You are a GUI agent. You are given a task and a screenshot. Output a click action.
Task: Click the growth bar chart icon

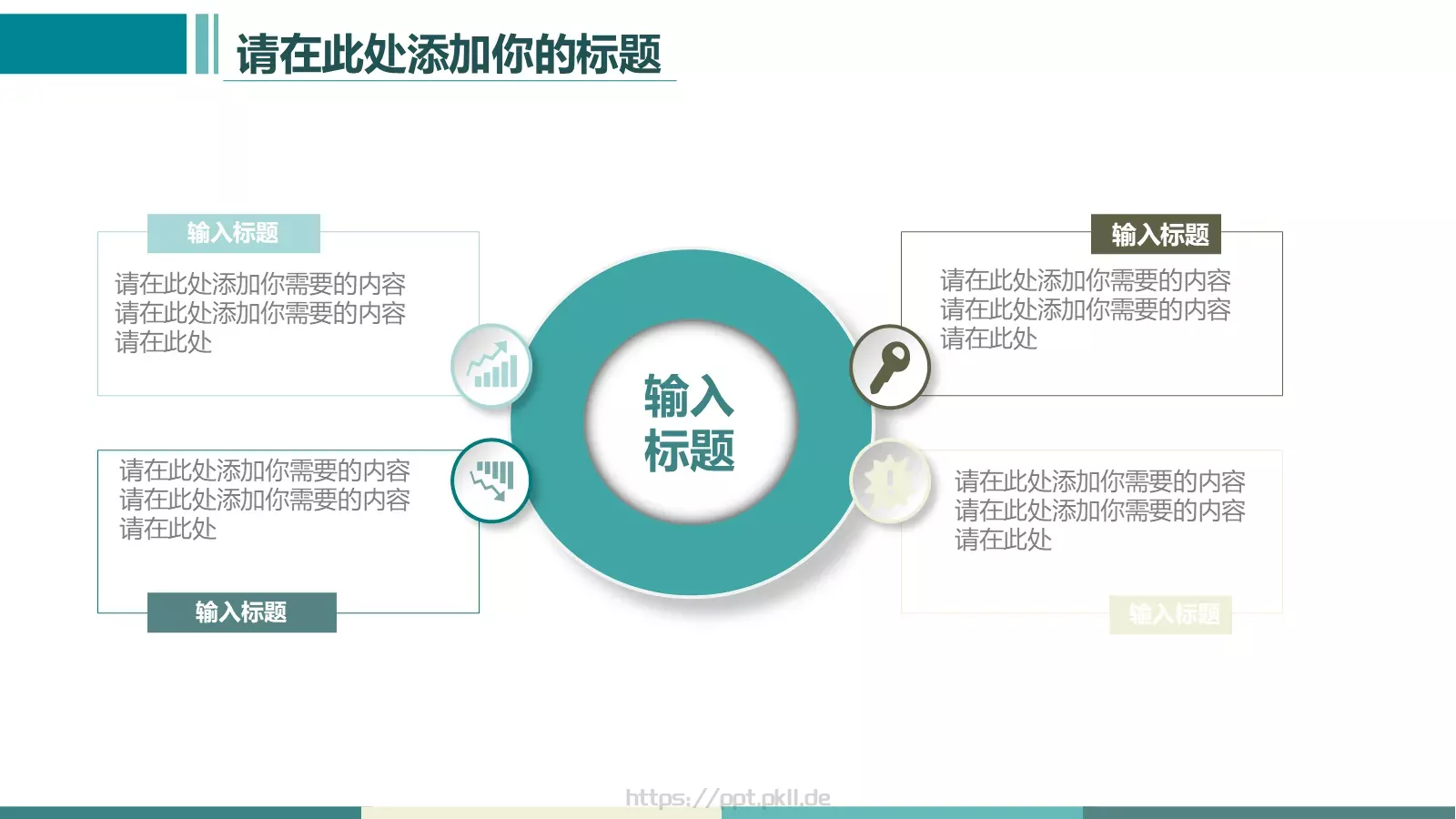491,366
